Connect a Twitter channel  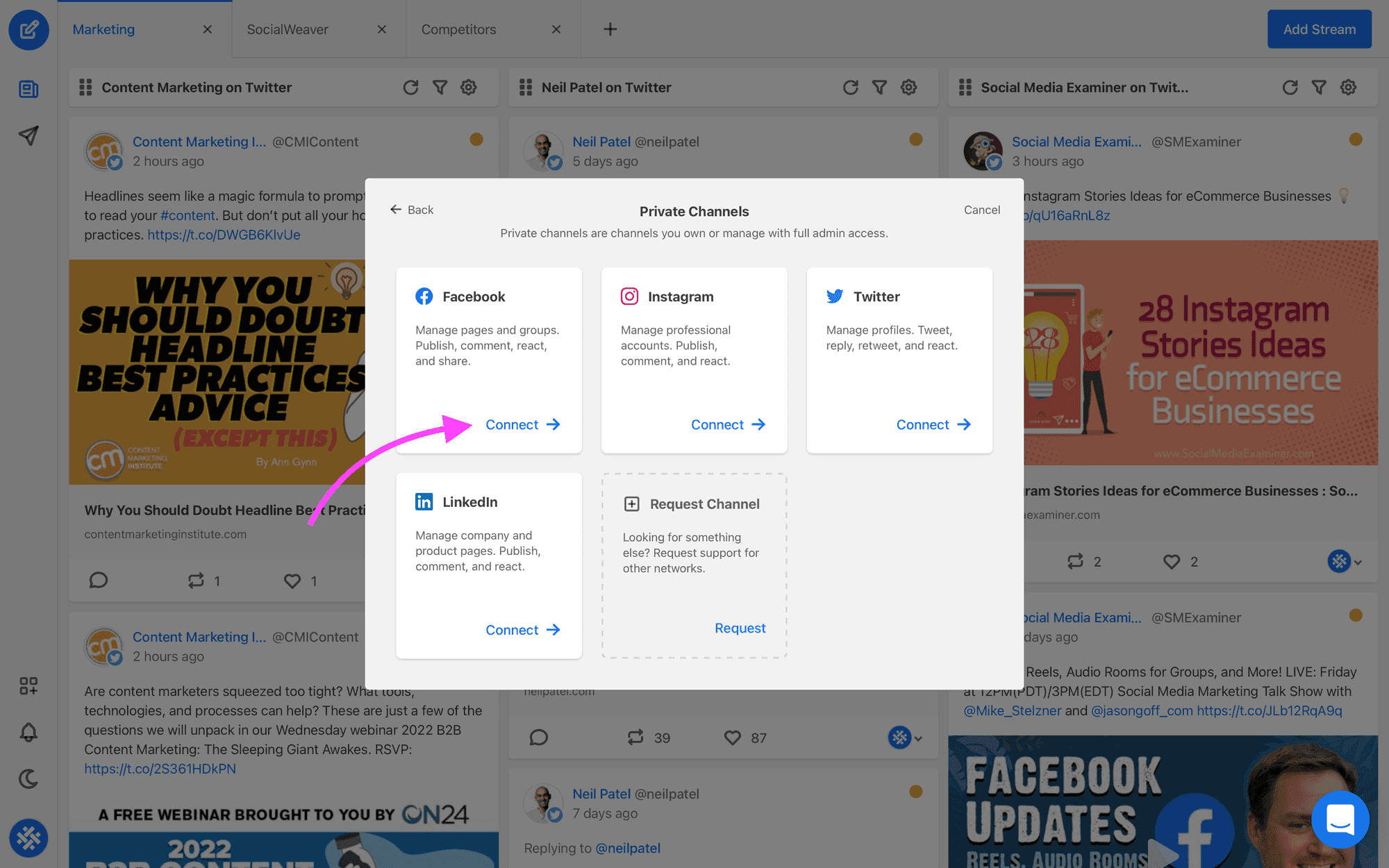933,424
